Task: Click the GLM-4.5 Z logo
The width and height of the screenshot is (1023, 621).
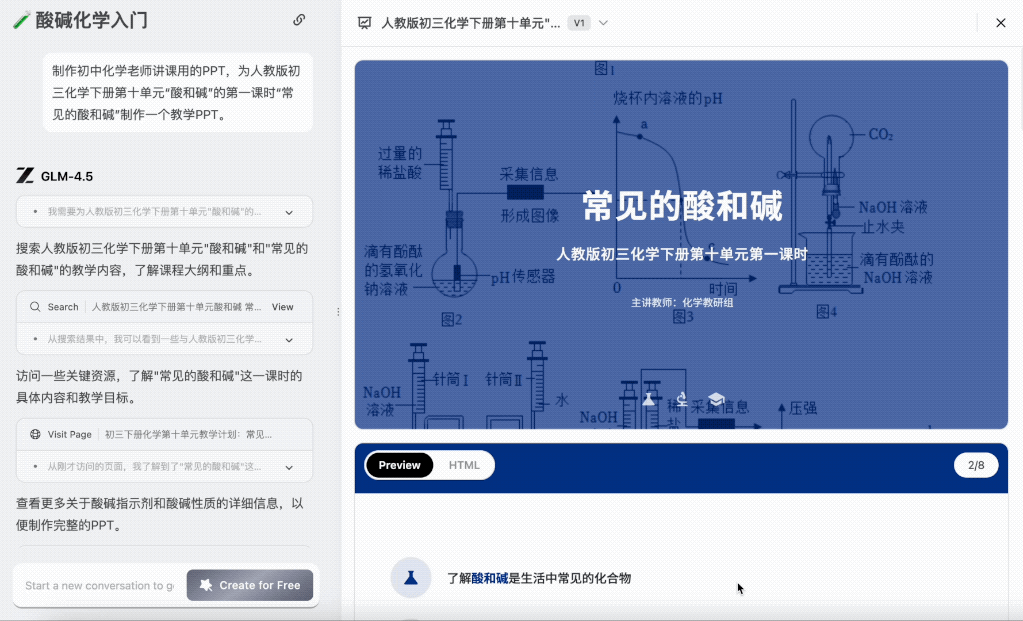Action: tap(25, 175)
